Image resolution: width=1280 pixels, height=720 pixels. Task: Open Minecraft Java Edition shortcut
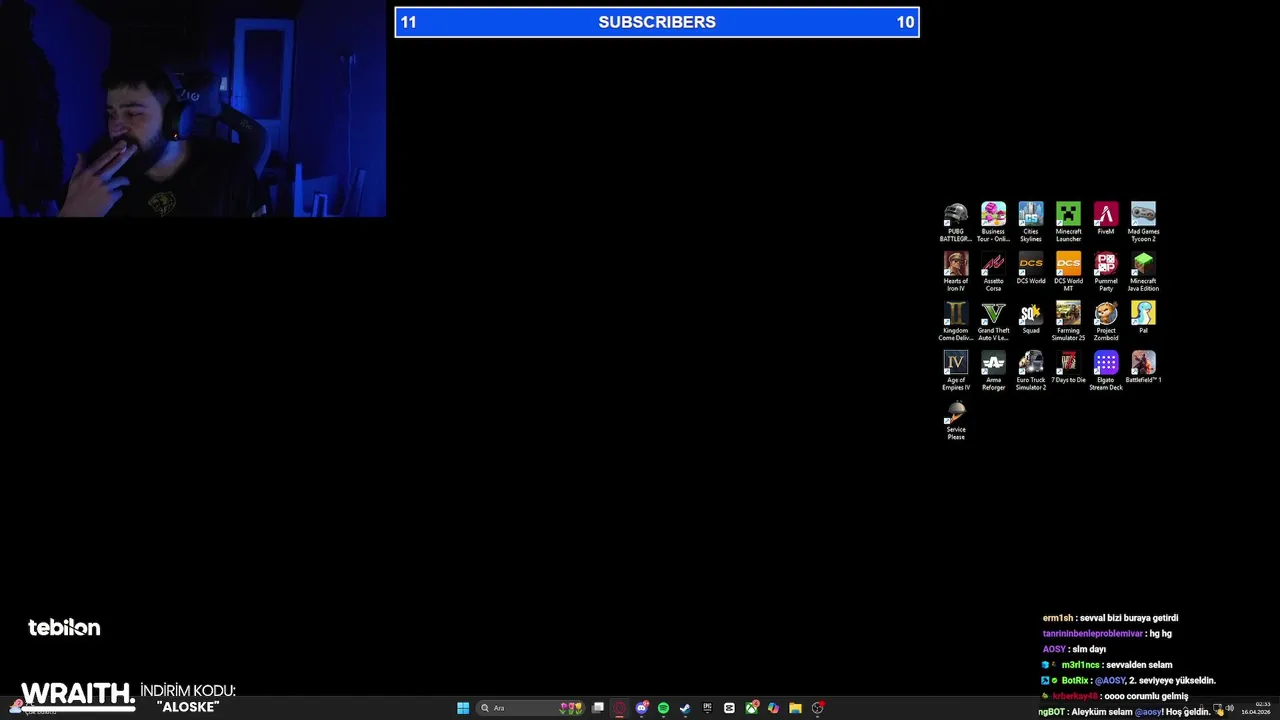1143,271
